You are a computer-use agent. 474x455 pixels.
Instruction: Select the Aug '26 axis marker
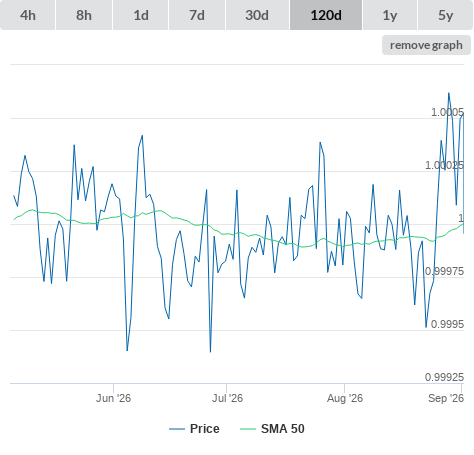click(345, 398)
